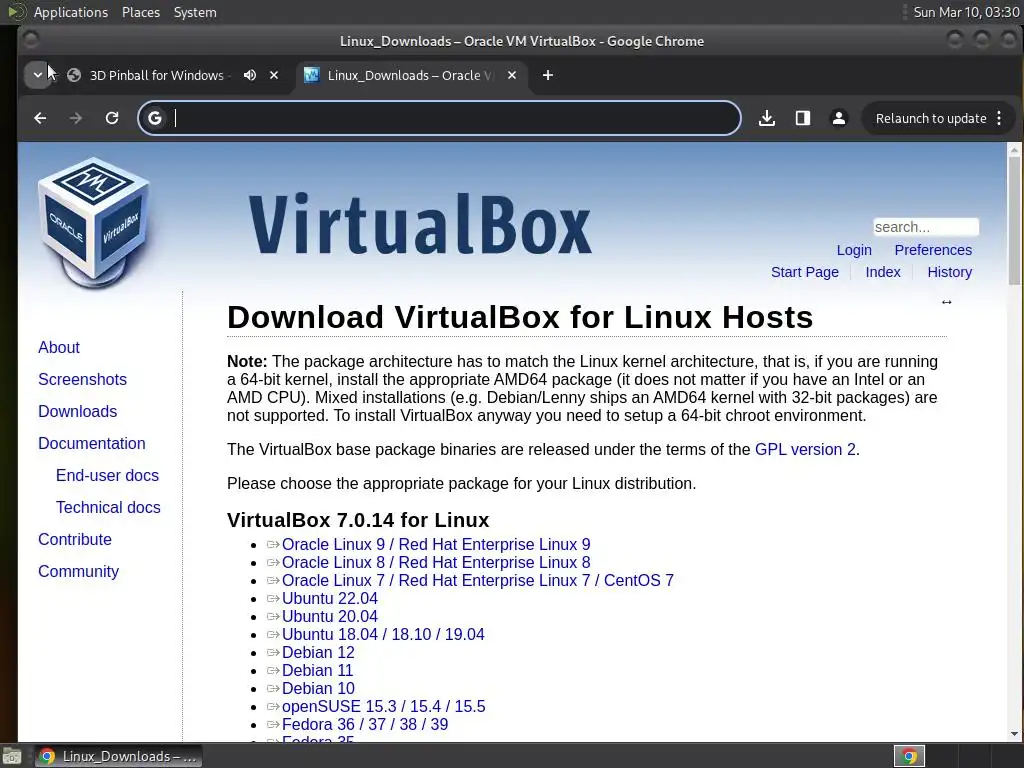Click the Google icon in address bar
Screen dimensions: 1024x768
[x=155, y=118]
